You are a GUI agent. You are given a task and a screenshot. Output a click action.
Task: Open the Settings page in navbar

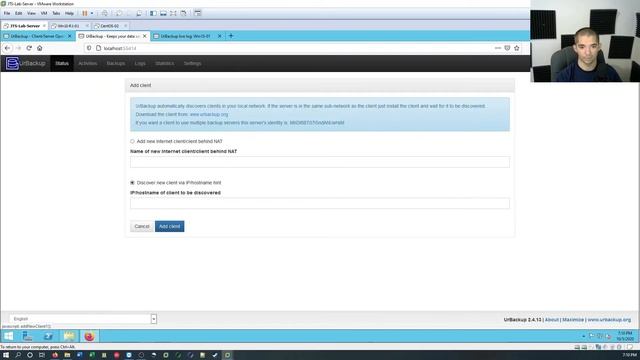192,63
